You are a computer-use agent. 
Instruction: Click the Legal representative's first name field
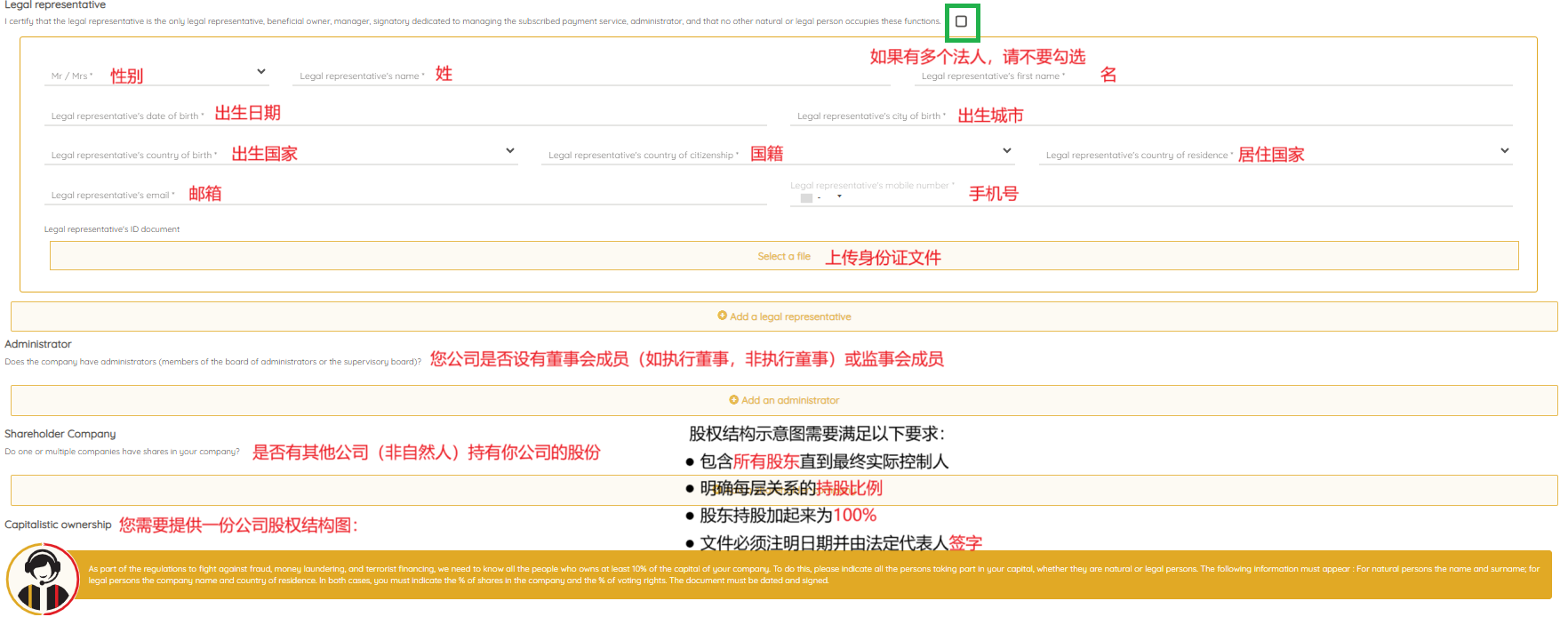pyautogui.click(x=1289, y=76)
